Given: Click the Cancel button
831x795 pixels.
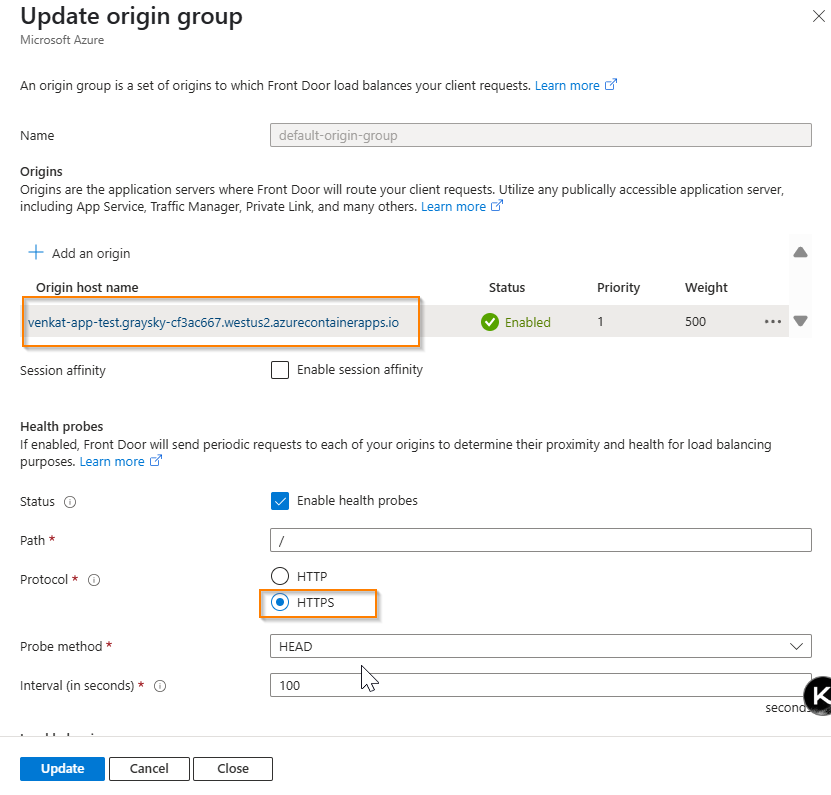Looking at the screenshot, I should (x=149, y=768).
